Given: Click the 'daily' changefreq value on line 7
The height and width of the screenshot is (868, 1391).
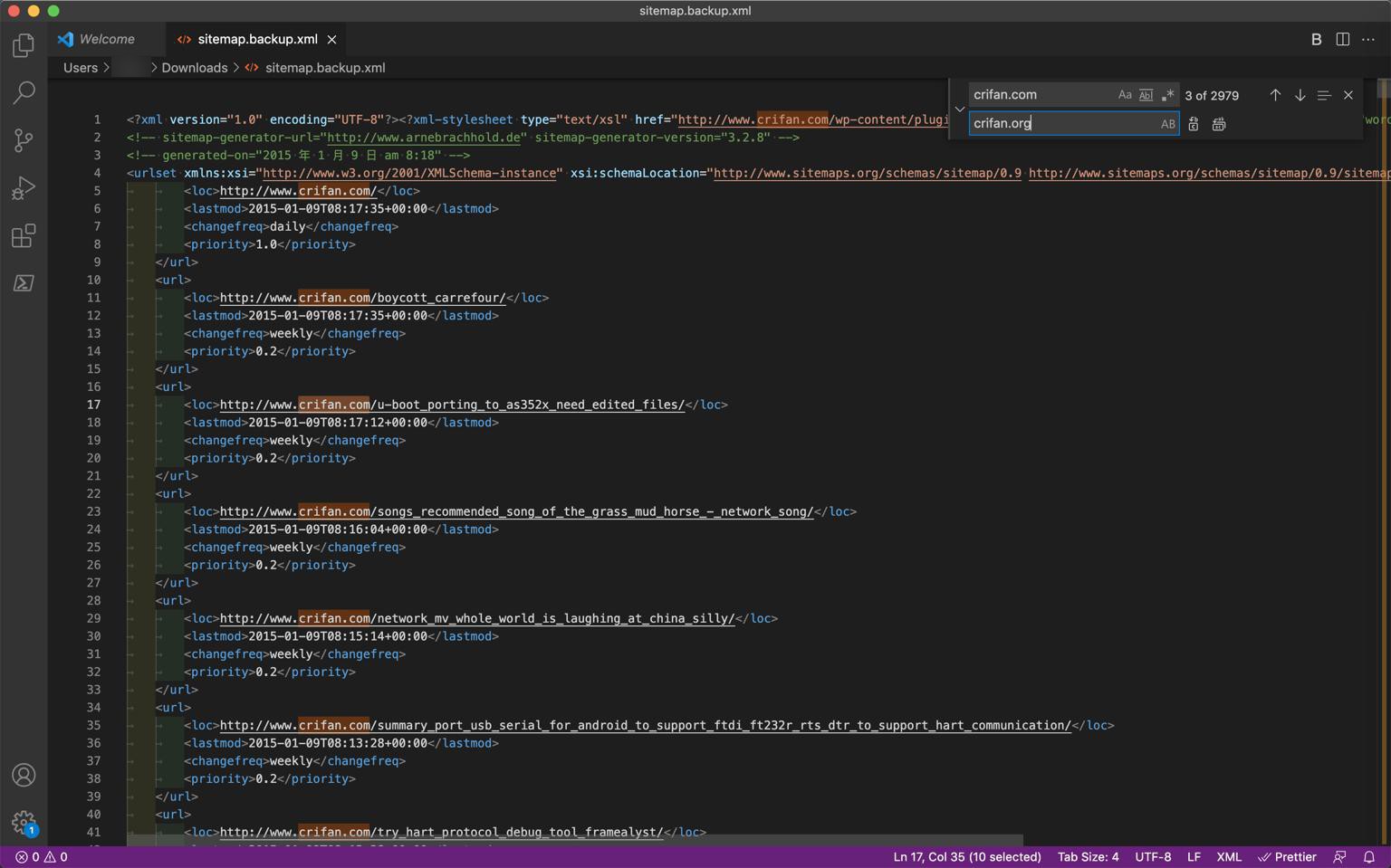Looking at the screenshot, I should (288, 226).
